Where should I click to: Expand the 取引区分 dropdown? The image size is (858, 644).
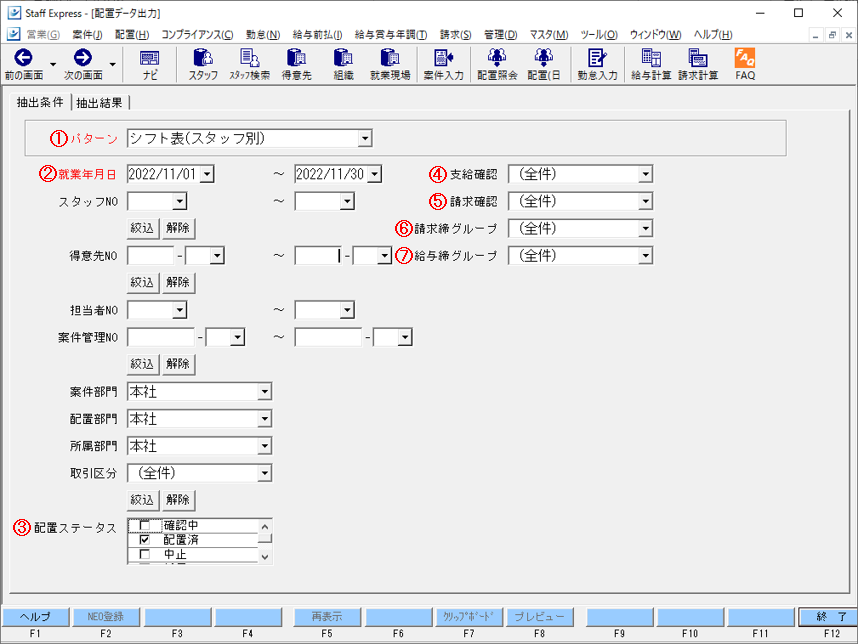[x=265, y=473]
